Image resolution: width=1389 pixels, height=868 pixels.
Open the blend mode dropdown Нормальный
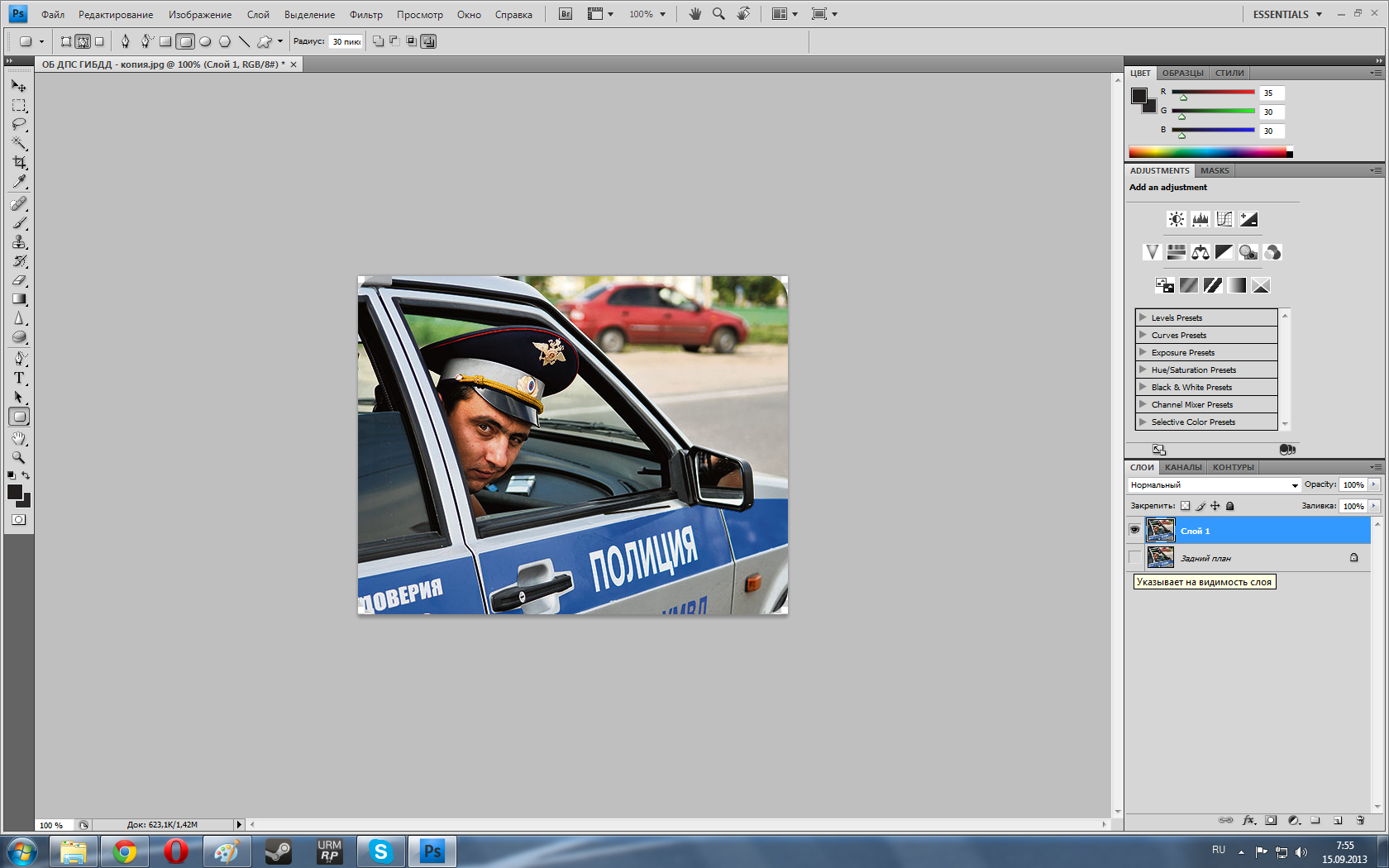(1214, 485)
